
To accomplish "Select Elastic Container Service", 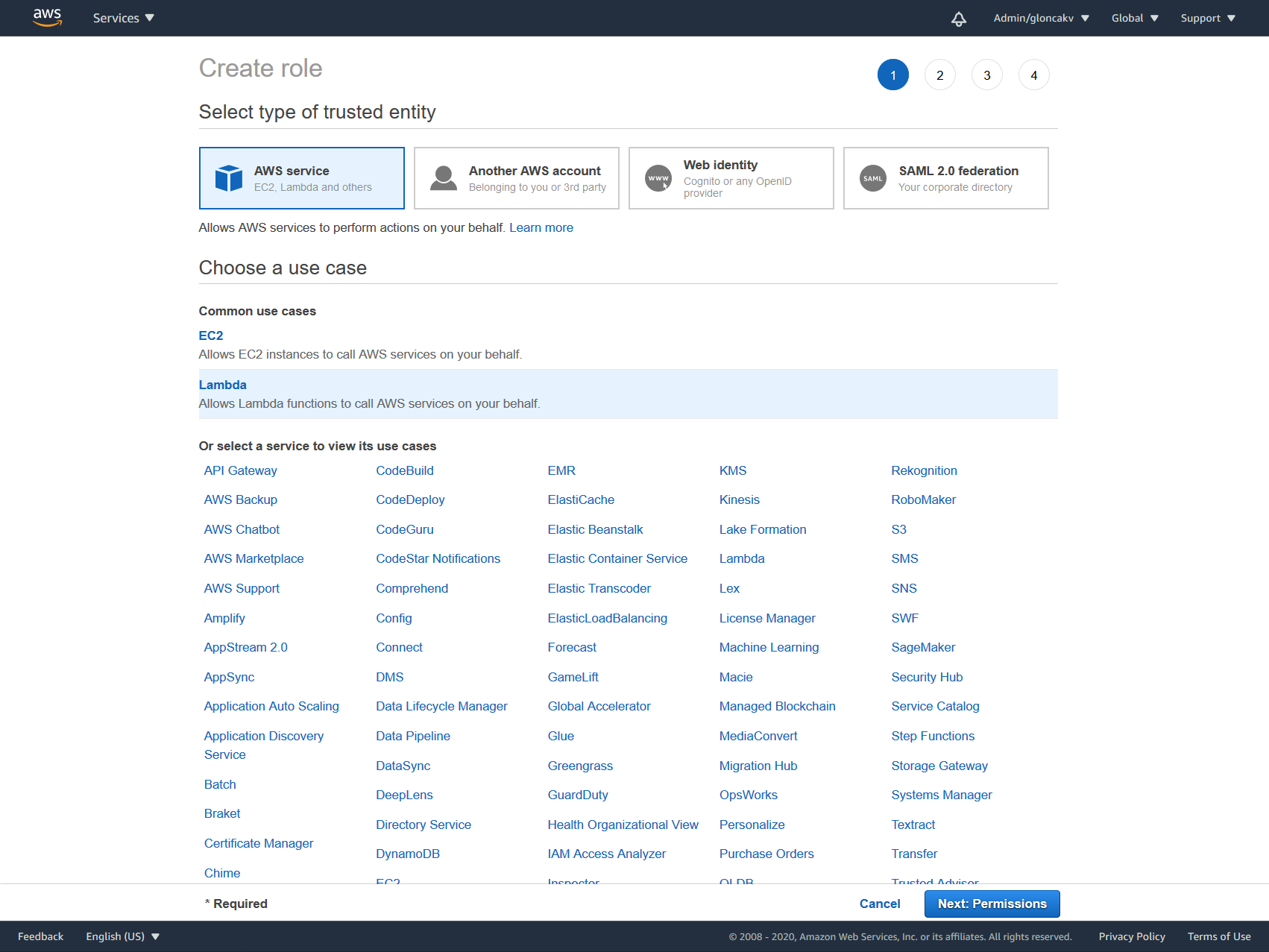I will tap(617, 558).
